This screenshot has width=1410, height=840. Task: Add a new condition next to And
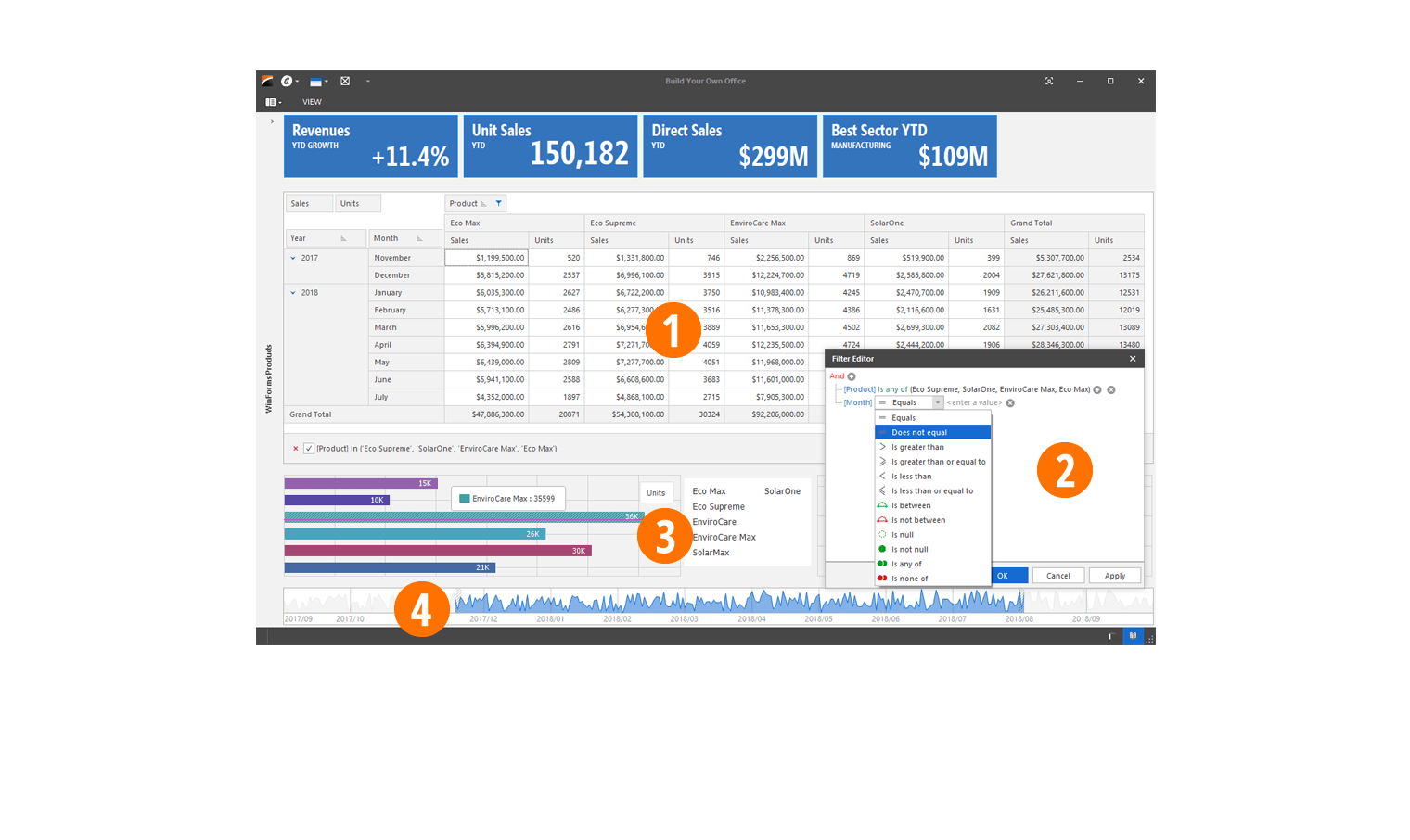(852, 376)
